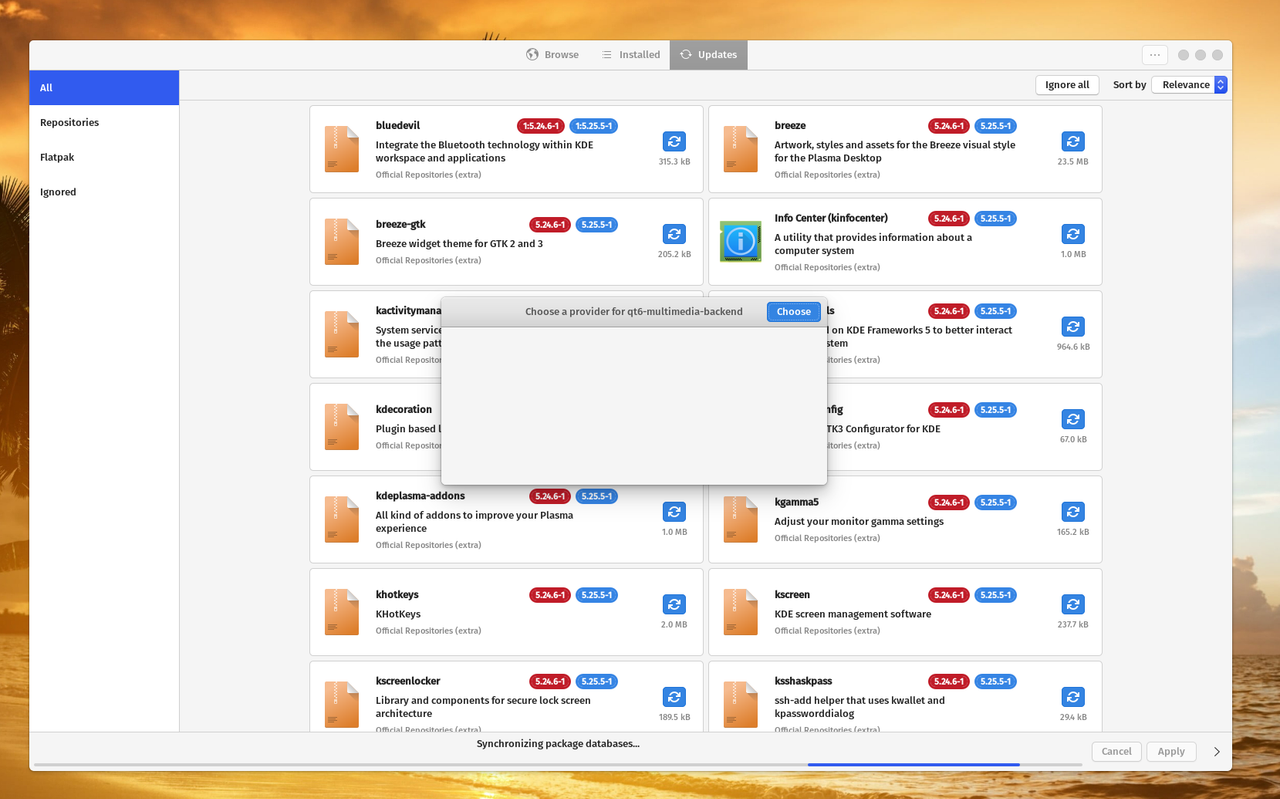Open the kactivitymanager package icon
The image size is (1280, 799).
342,334
